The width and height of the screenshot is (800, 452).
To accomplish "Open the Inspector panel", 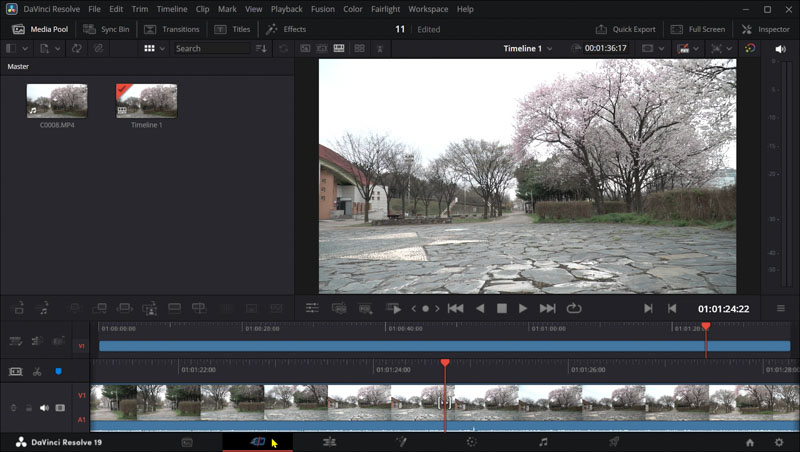I will pos(765,29).
